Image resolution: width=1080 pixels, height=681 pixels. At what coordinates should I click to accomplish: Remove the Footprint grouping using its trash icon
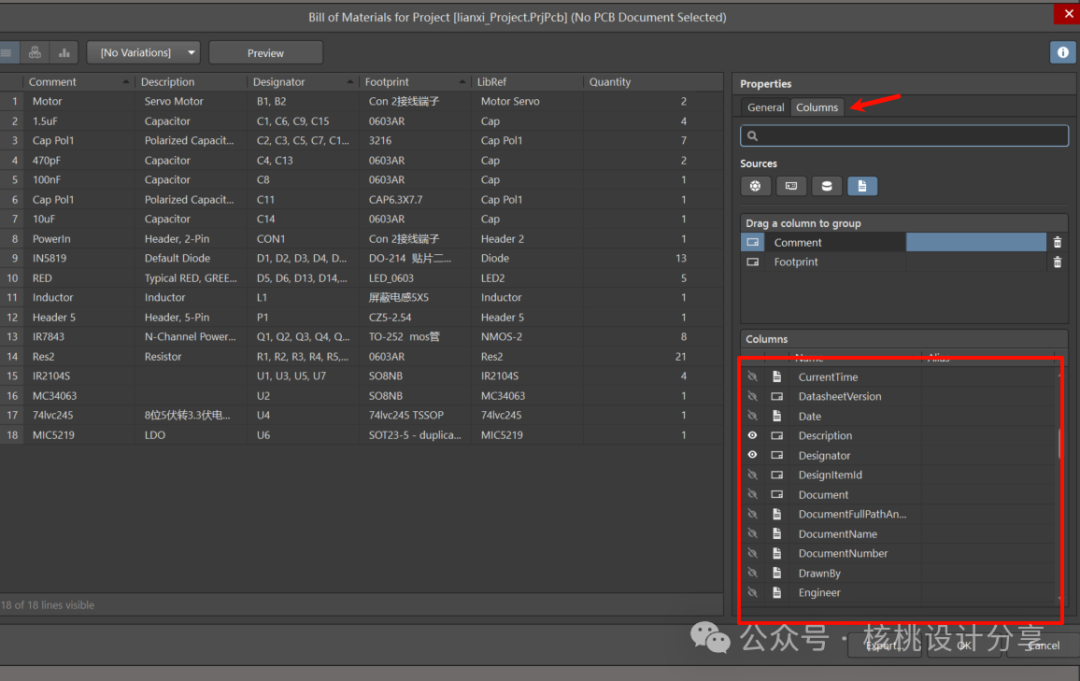[1057, 262]
